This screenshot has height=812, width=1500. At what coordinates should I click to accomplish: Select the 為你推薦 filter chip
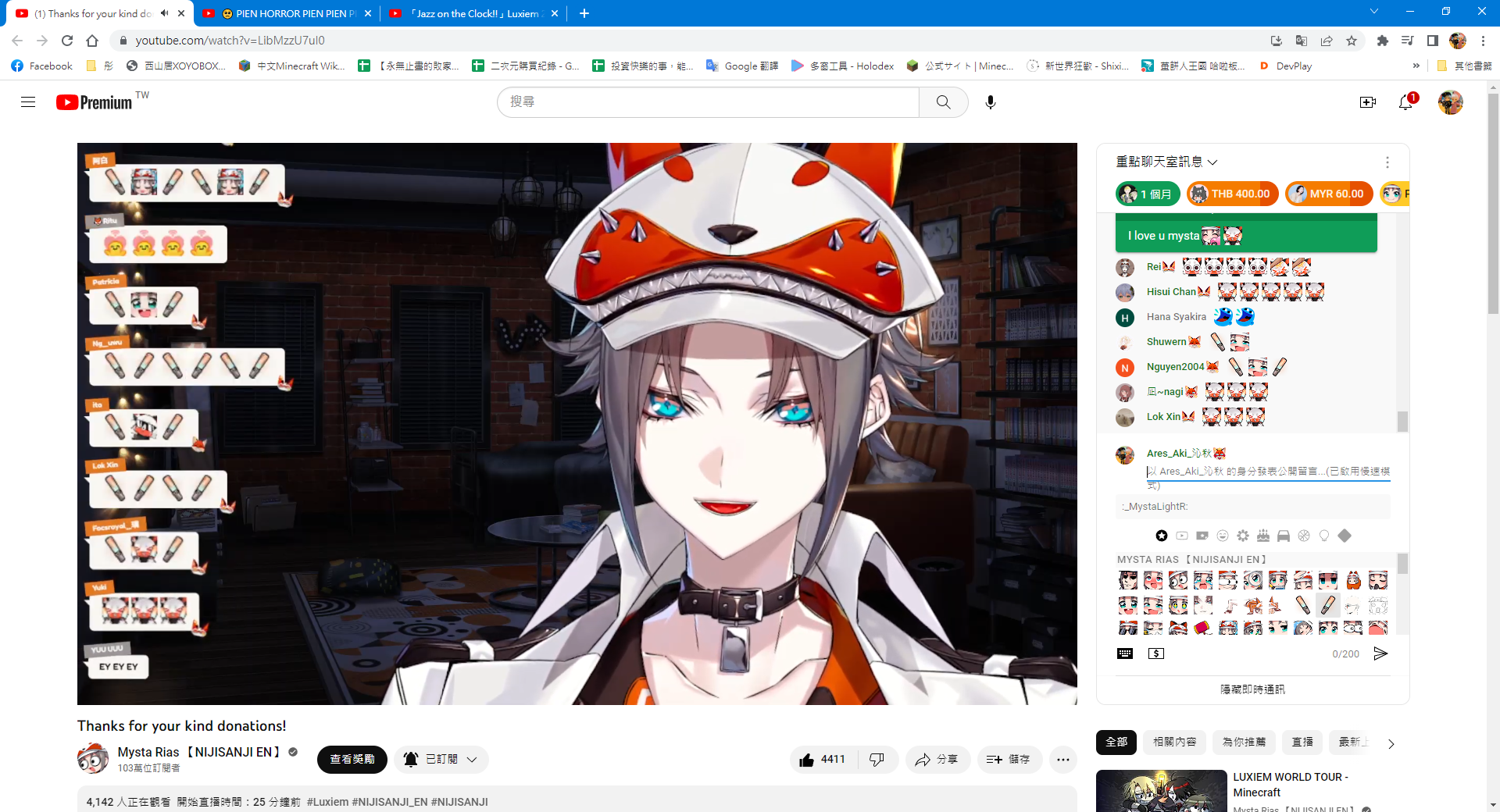pyautogui.click(x=1244, y=742)
